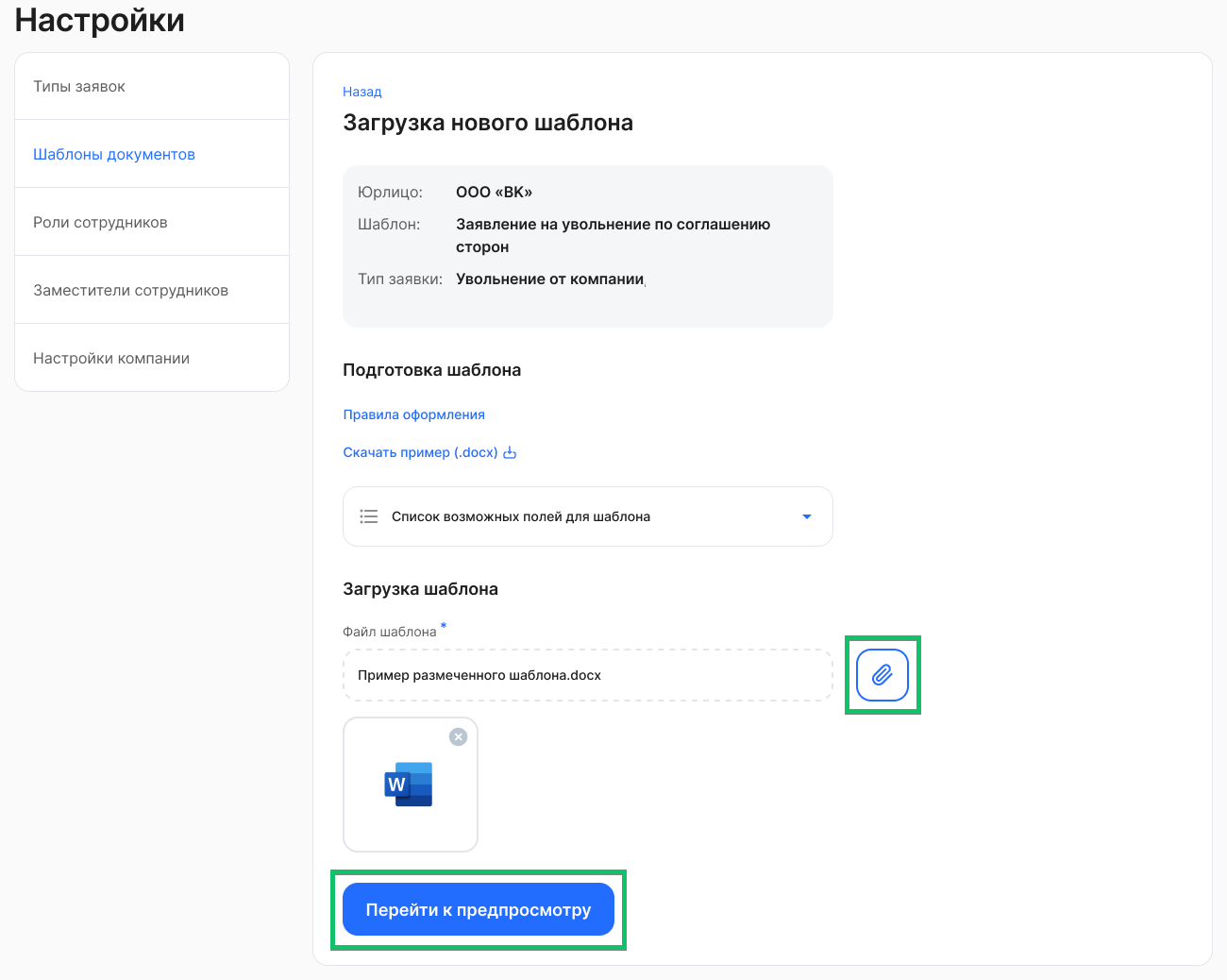
Task: Click the Подготовка шаблона heading
Action: pos(432,370)
